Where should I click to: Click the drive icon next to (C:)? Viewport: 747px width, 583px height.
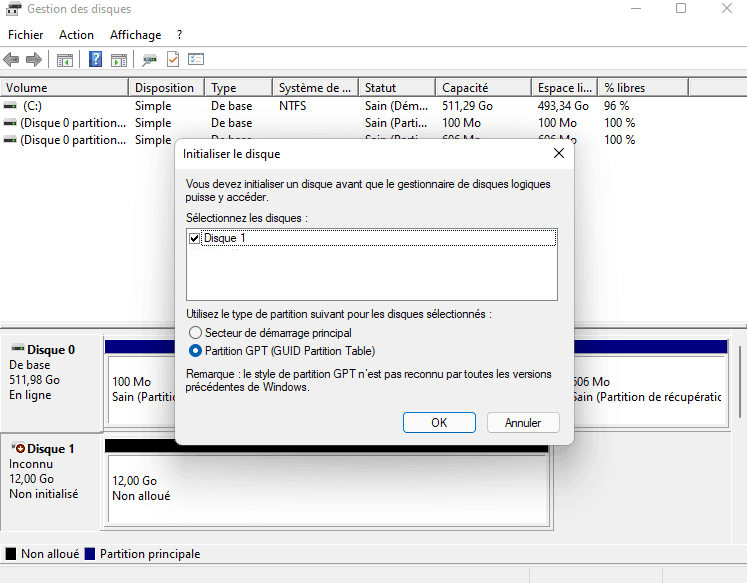(x=10, y=105)
